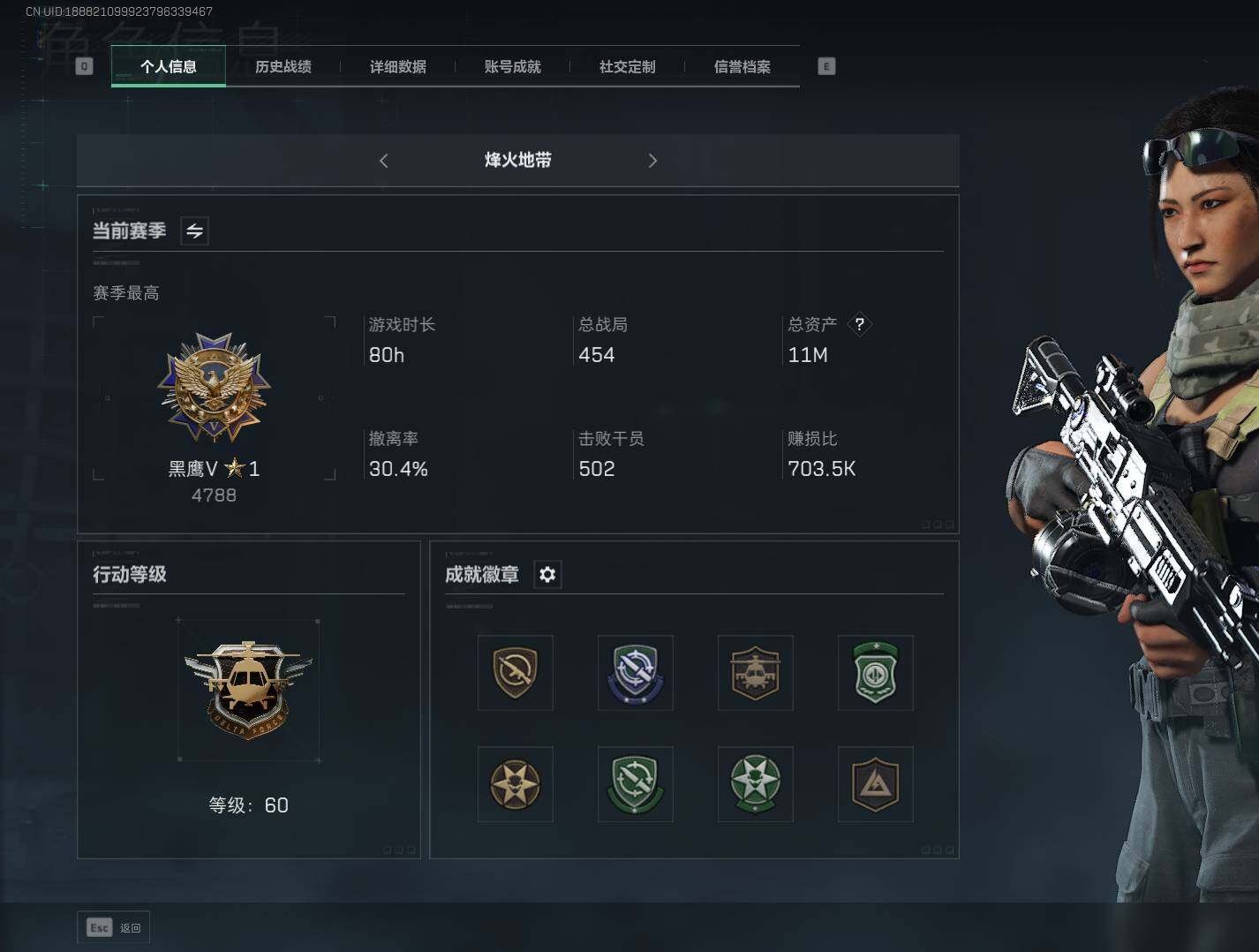The height and width of the screenshot is (952, 1259).
Task: Click the helicopter achievement badge
Action: 756,673
